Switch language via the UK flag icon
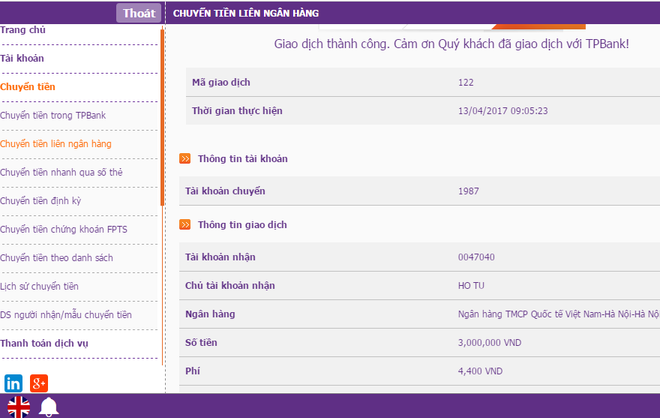660x418 pixels. tap(18, 407)
